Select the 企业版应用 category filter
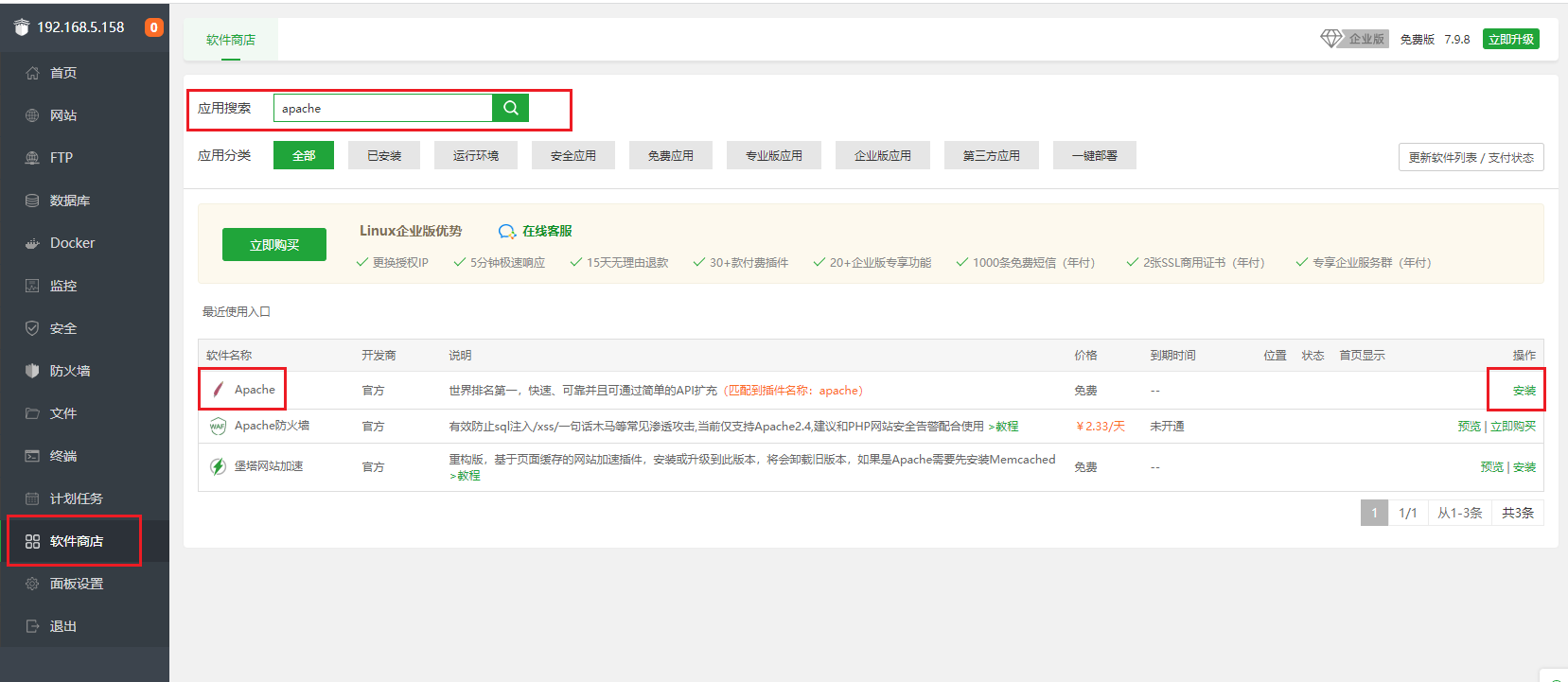This screenshot has height=682, width=1568. tap(883, 155)
